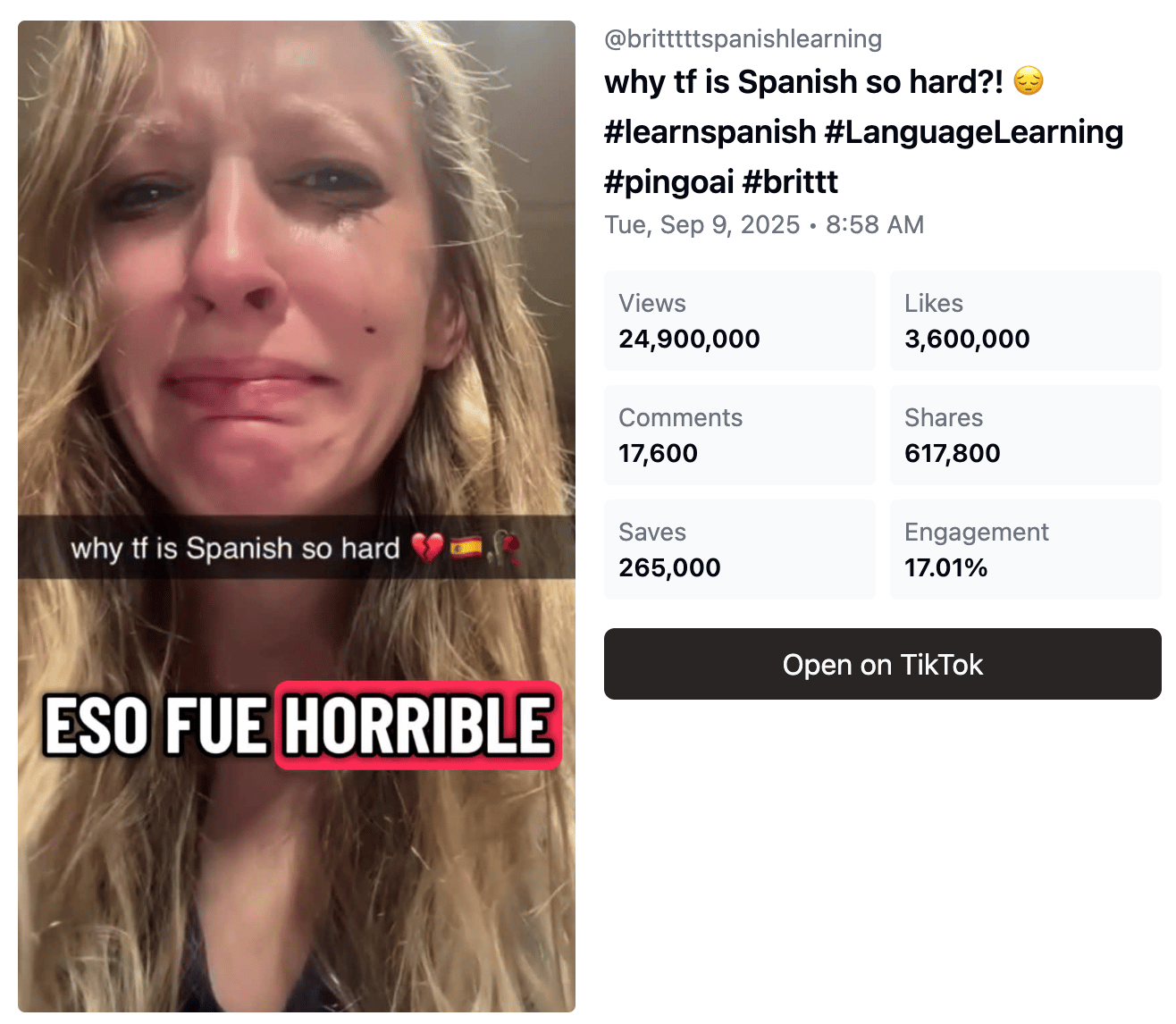Select the Shares stat card

pos(1026,435)
